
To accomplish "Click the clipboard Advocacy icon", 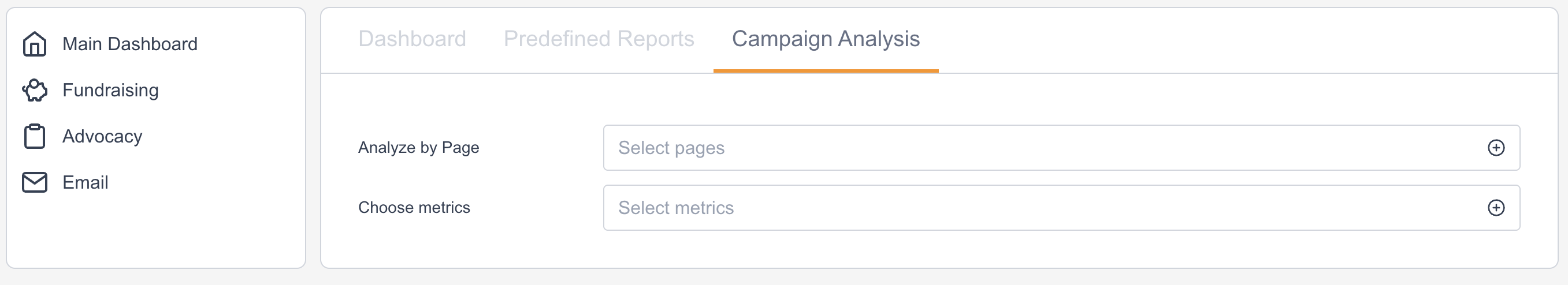I will [x=35, y=136].
